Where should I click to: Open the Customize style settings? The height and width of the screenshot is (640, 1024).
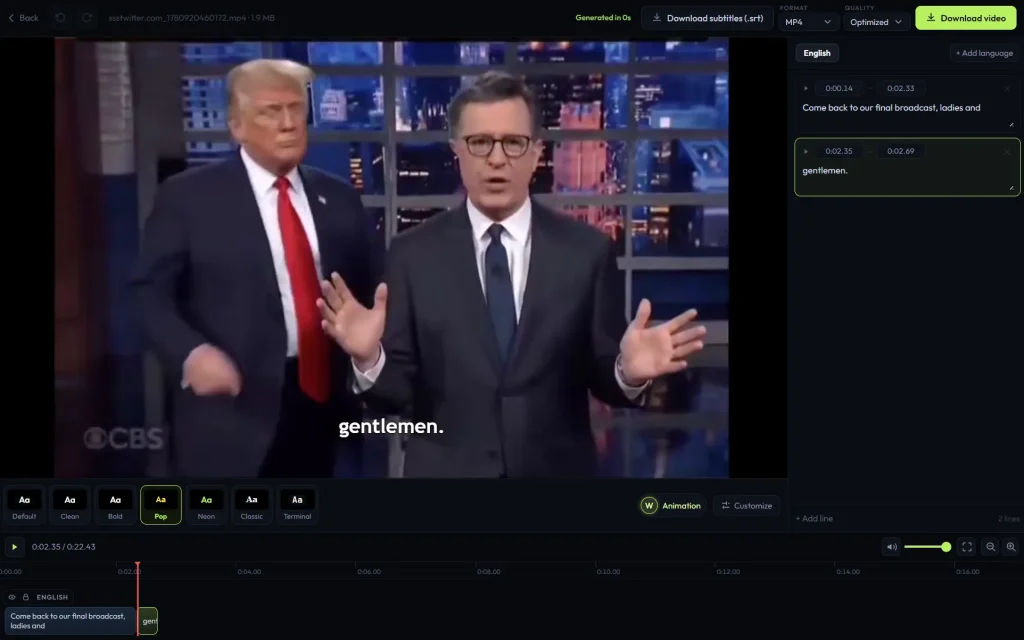click(746, 505)
